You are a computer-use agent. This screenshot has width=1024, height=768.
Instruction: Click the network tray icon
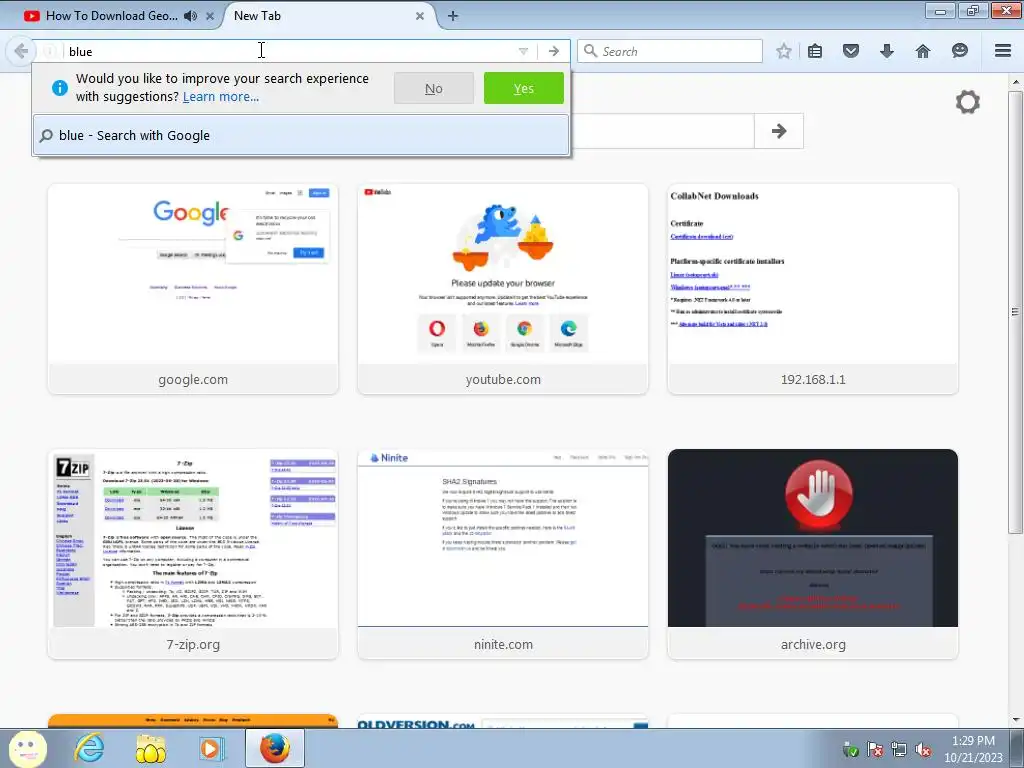click(899, 749)
